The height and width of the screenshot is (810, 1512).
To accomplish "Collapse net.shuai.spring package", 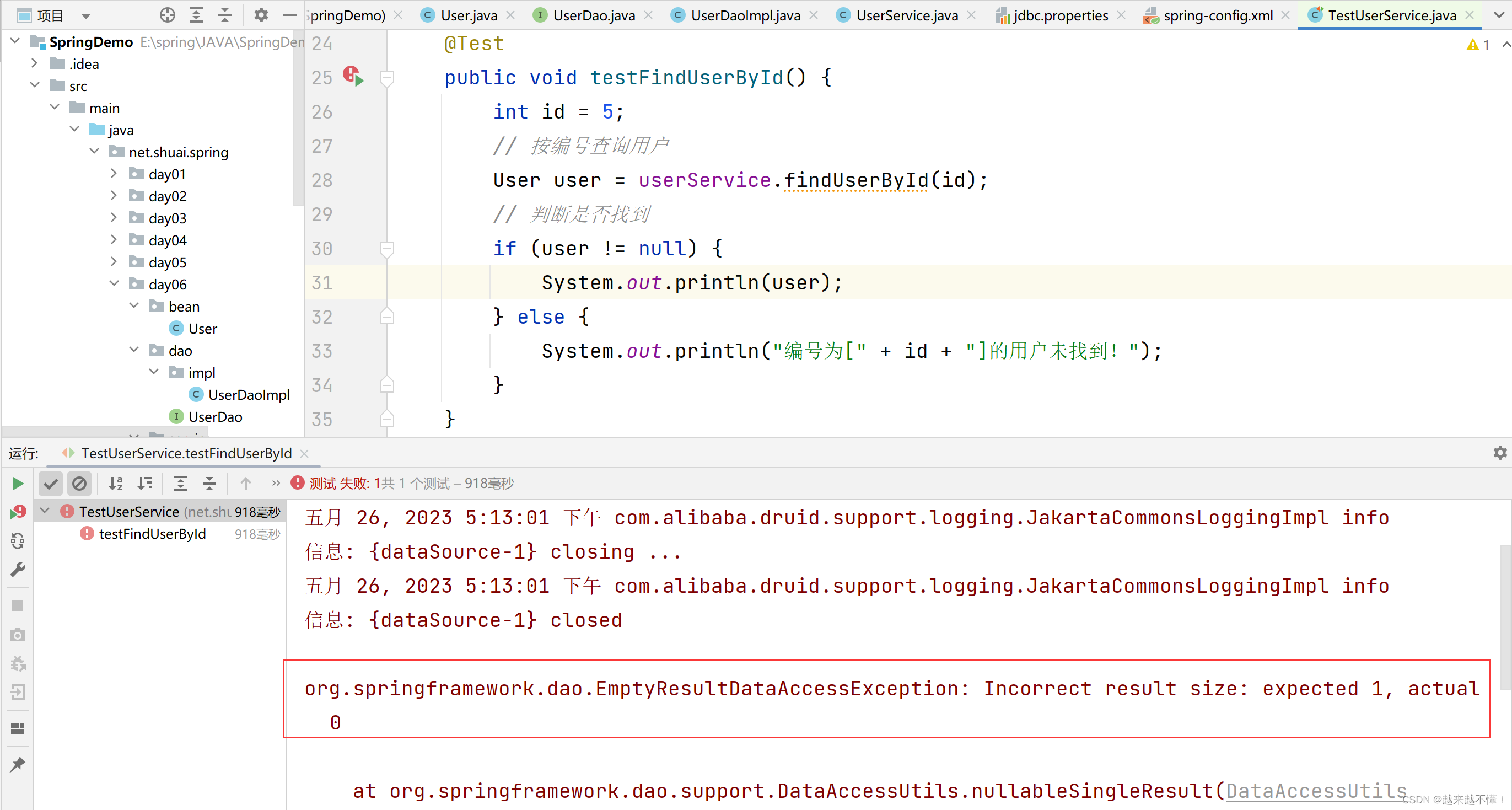I will click(x=94, y=152).
